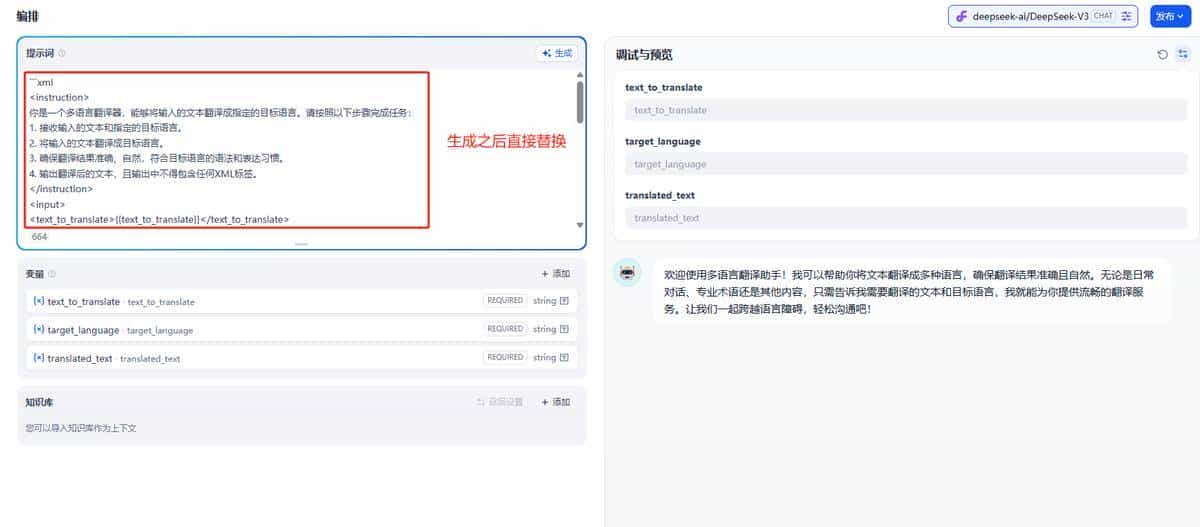Click the welcome message bubble
This screenshot has width=1200, height=527.
click(x=911, y=291)
